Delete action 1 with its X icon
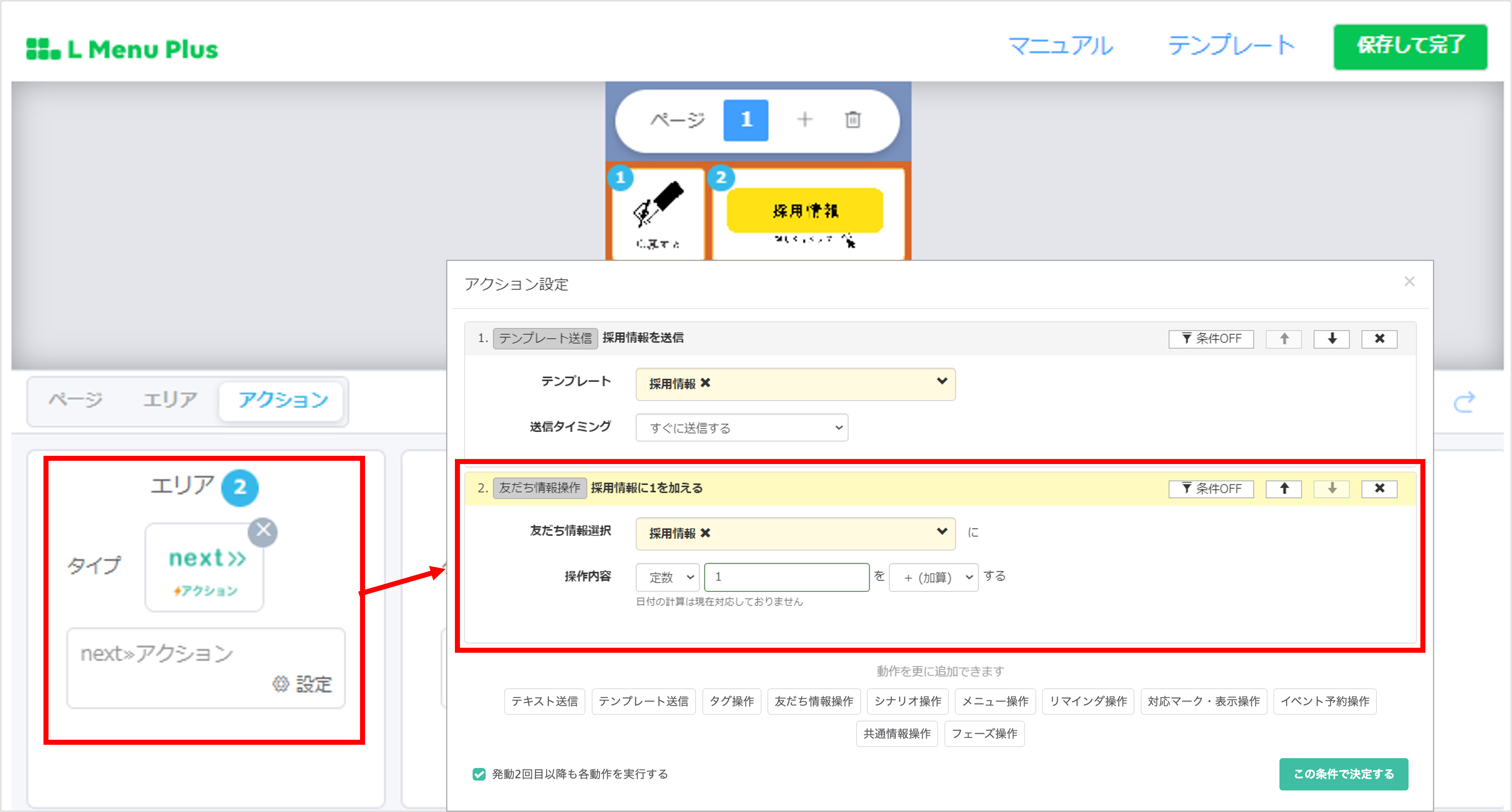This screenshot has height=812, width=1512. point(1379,339)
